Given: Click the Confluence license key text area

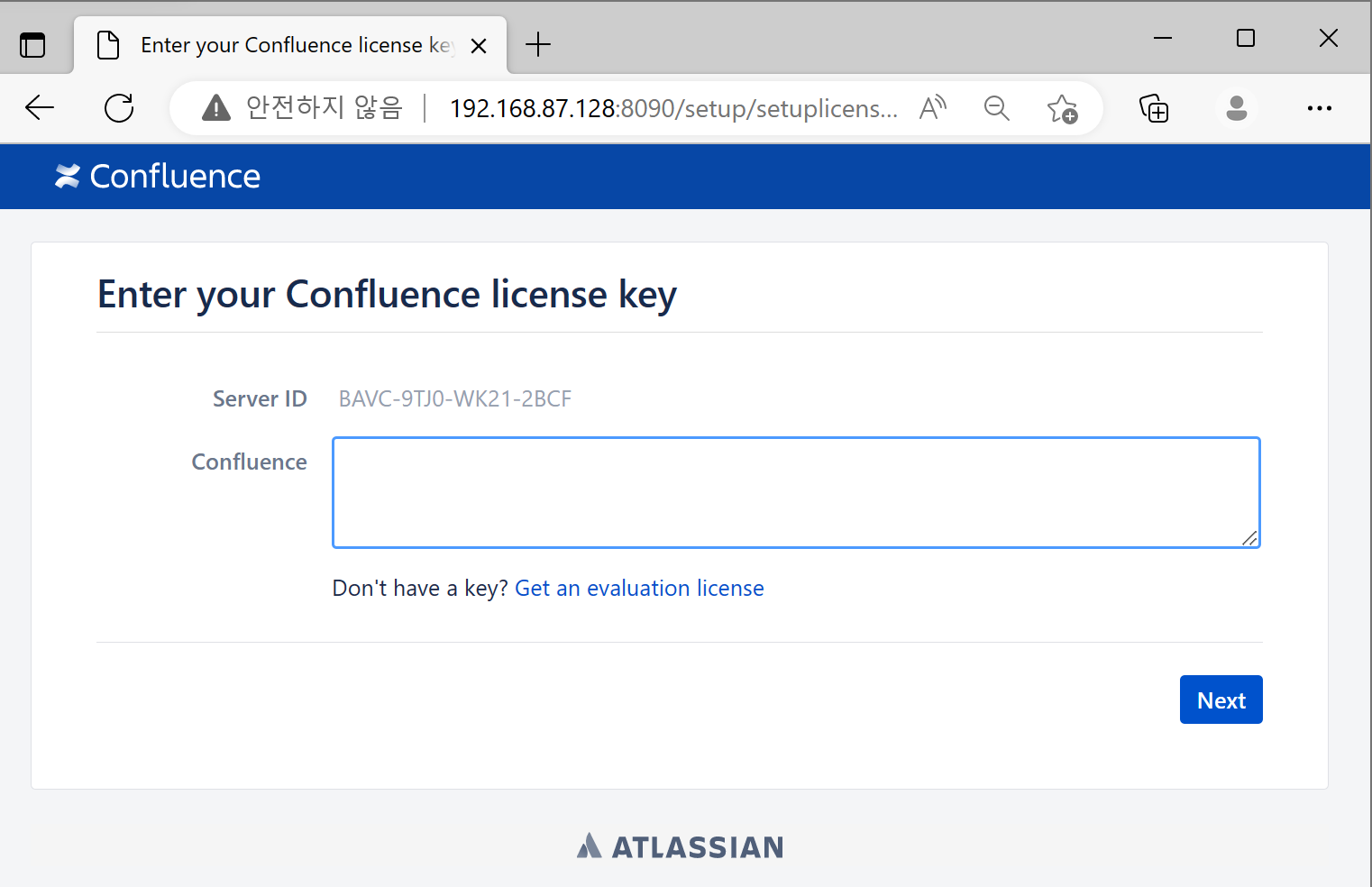Looking at the screenshot, I should pos(796,493).
